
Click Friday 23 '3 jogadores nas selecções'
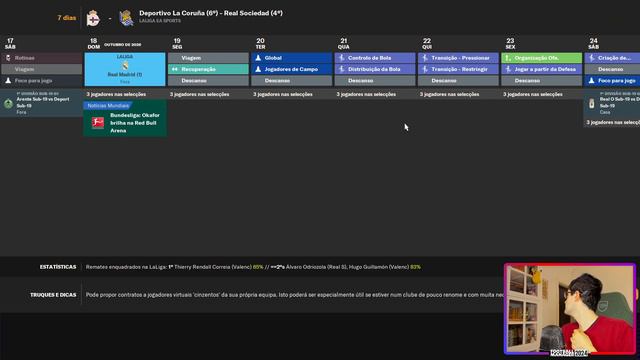tap(532, 94)
